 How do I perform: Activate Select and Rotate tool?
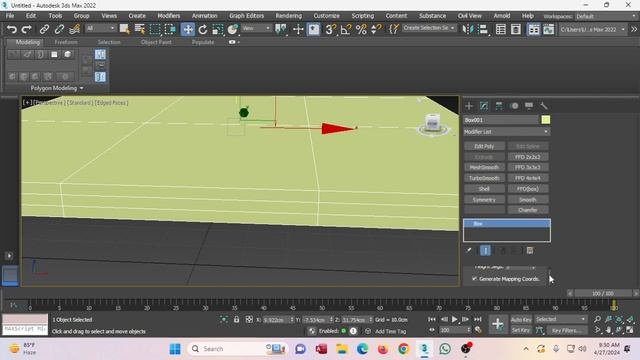coord(203,29)
